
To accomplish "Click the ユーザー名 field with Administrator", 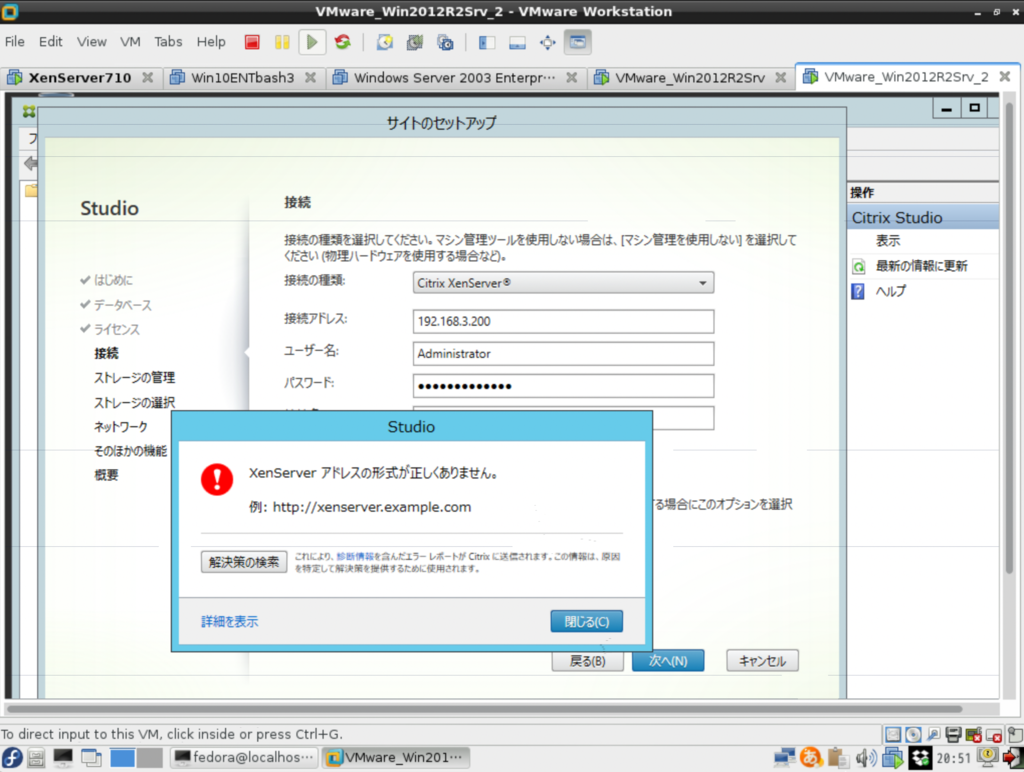I will point(563,353).
